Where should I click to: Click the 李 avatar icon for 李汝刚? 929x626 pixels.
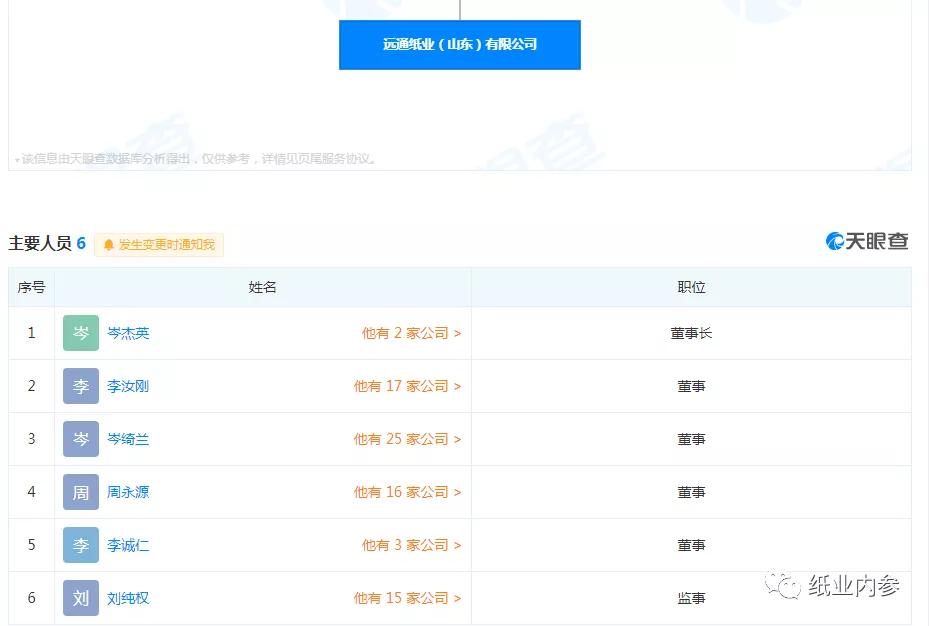pyautogui.click(x=81, y=386)
